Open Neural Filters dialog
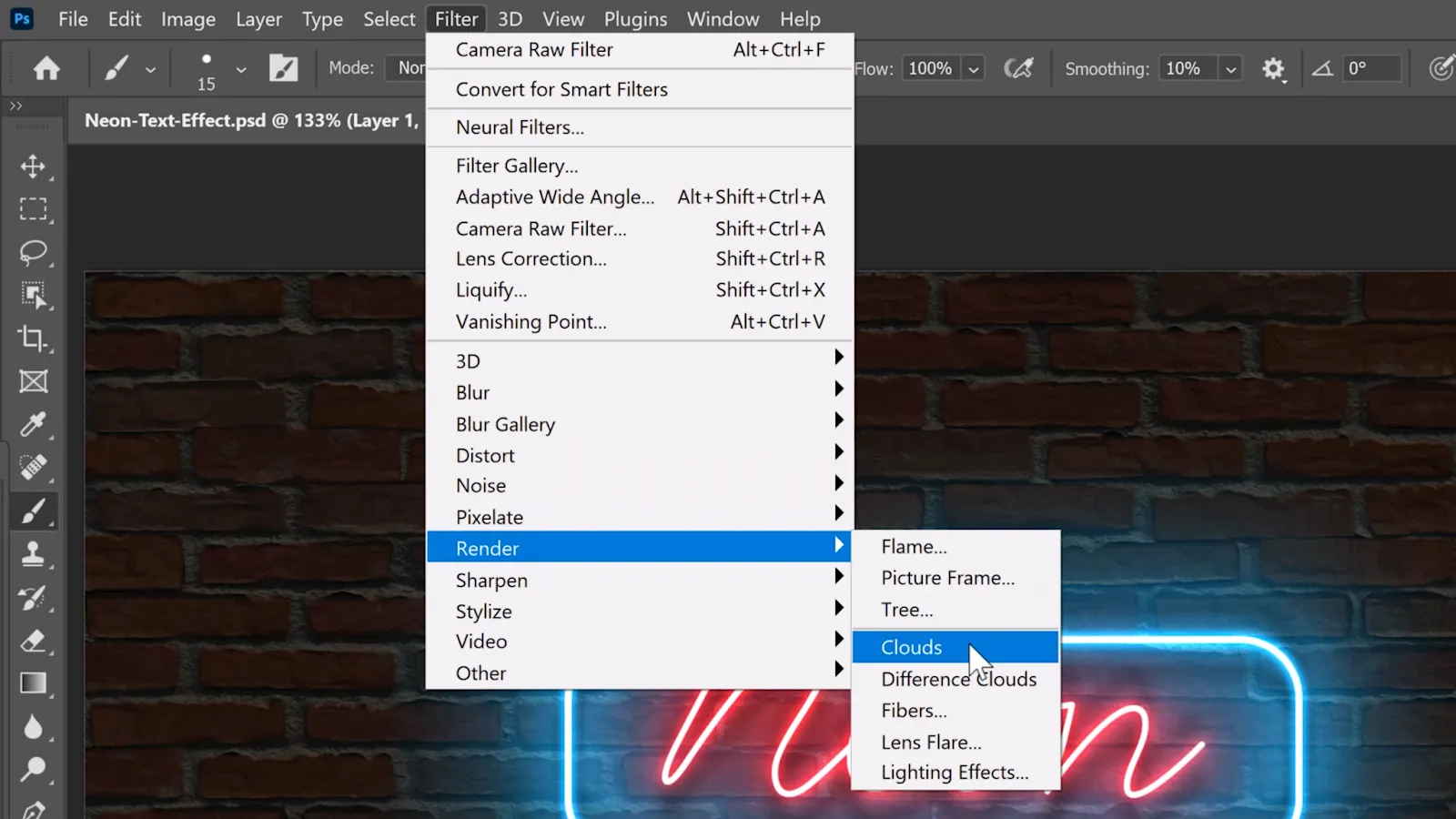Screen dimensions: 1456x819 pos(520,127)
